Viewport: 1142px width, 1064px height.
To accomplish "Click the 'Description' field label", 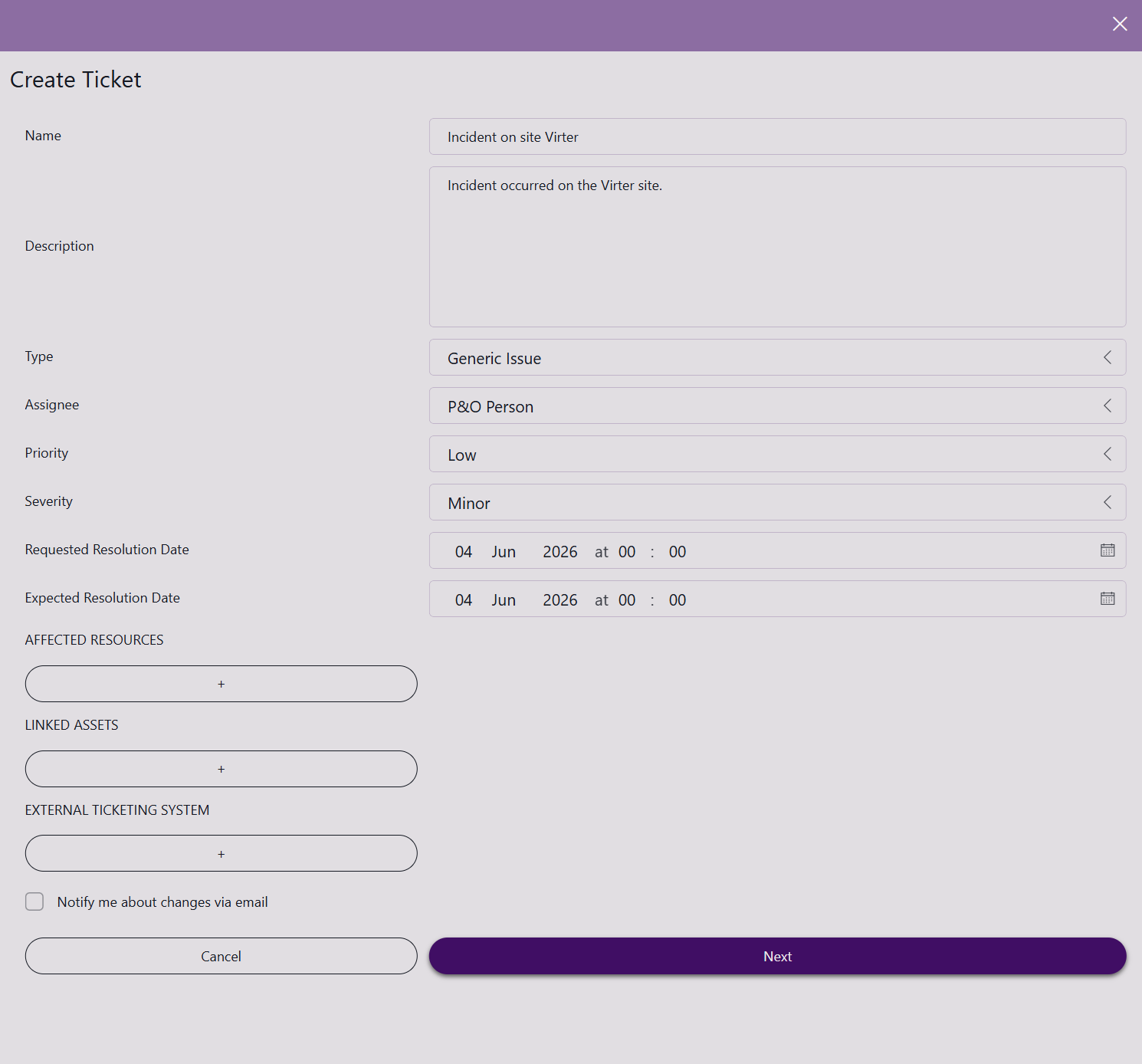I will click(60, 246).
